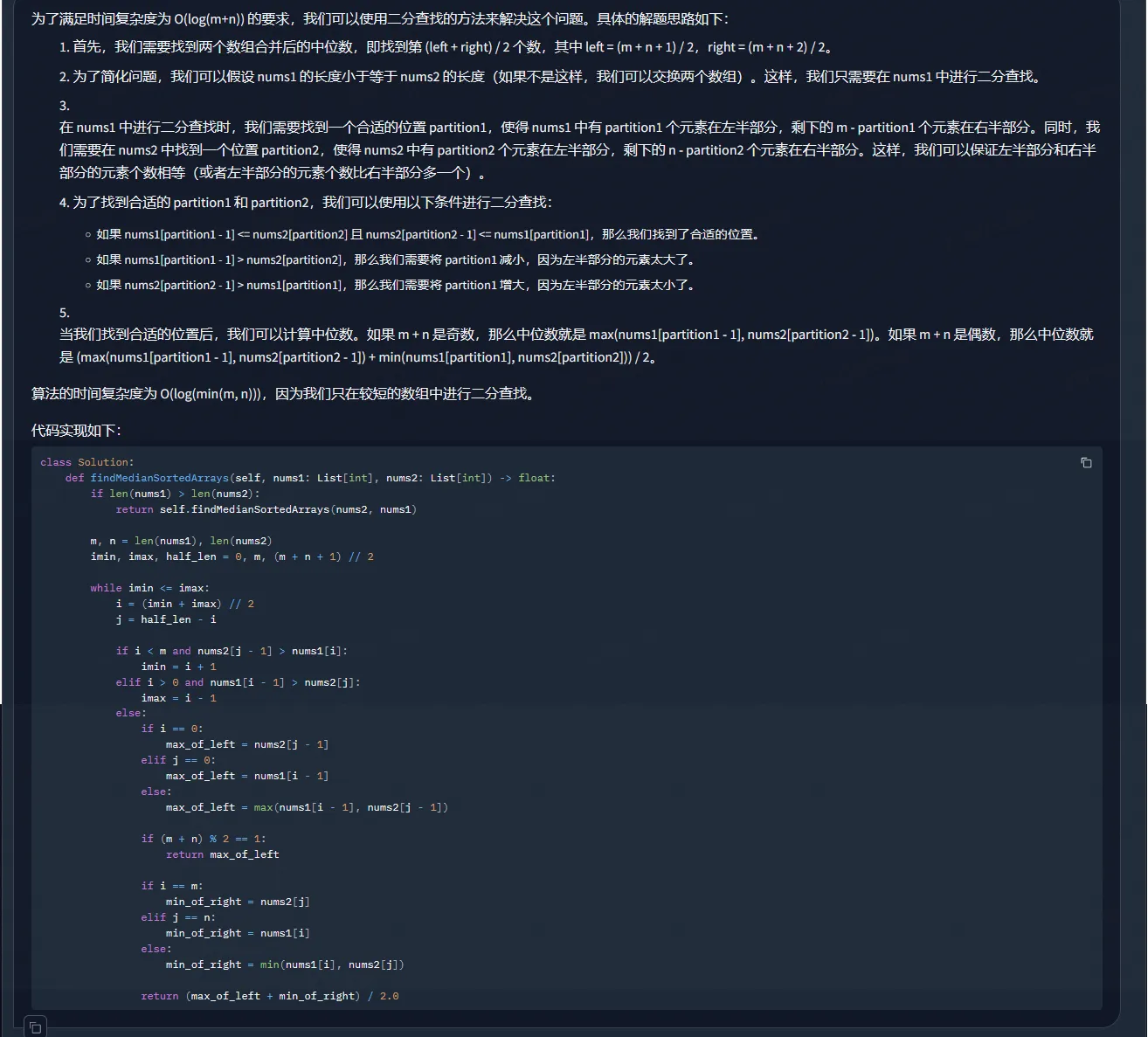Click 'max_of_left = nums2[j - 1]' line

pyautogui.click(x=247, y=744)
